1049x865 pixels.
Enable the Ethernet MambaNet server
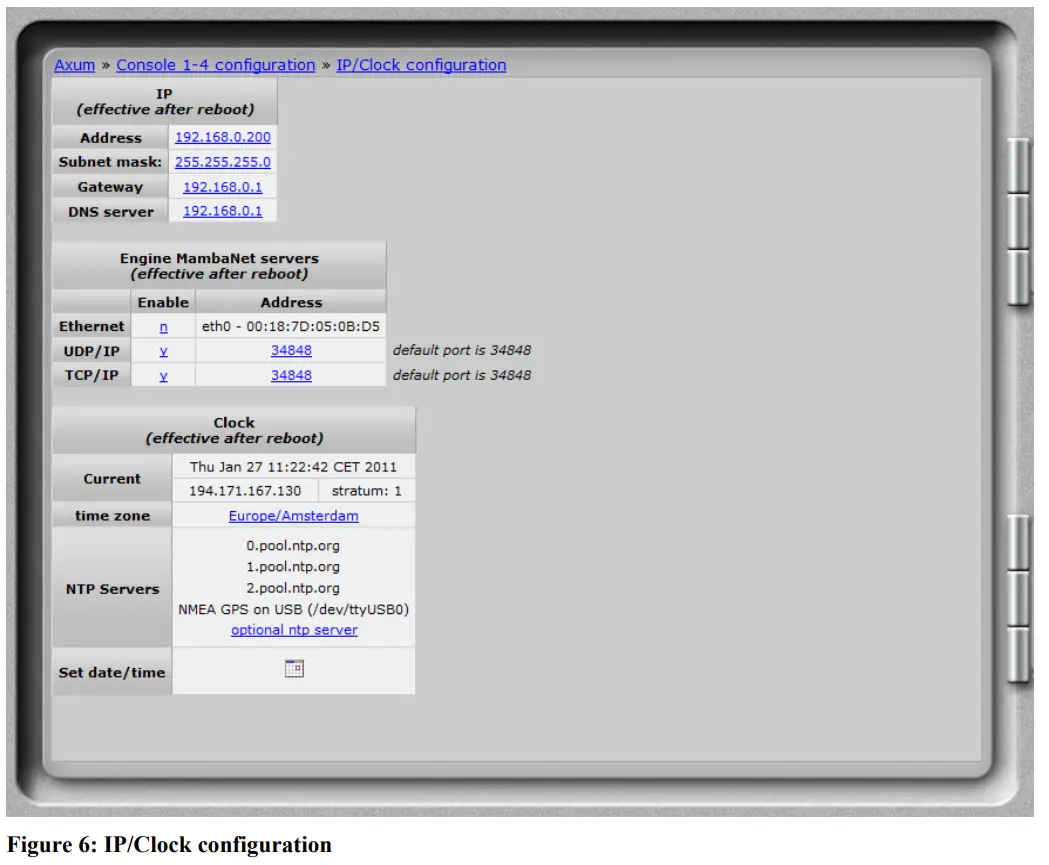tap(163, 326)
